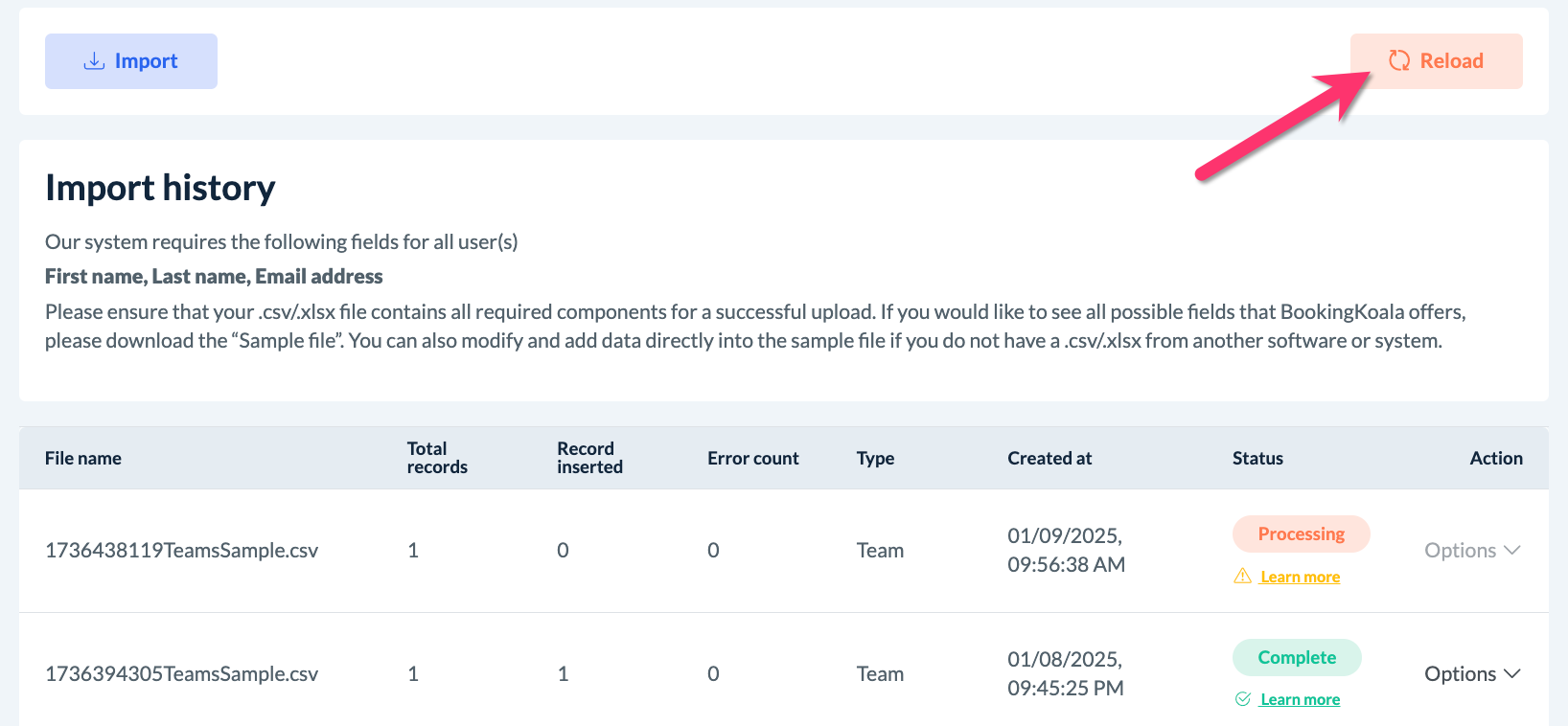Image resolution: width=1568 pixels, height=726 pixels.
Task: Click the Processing status badge
Action: click(1301, 533)
